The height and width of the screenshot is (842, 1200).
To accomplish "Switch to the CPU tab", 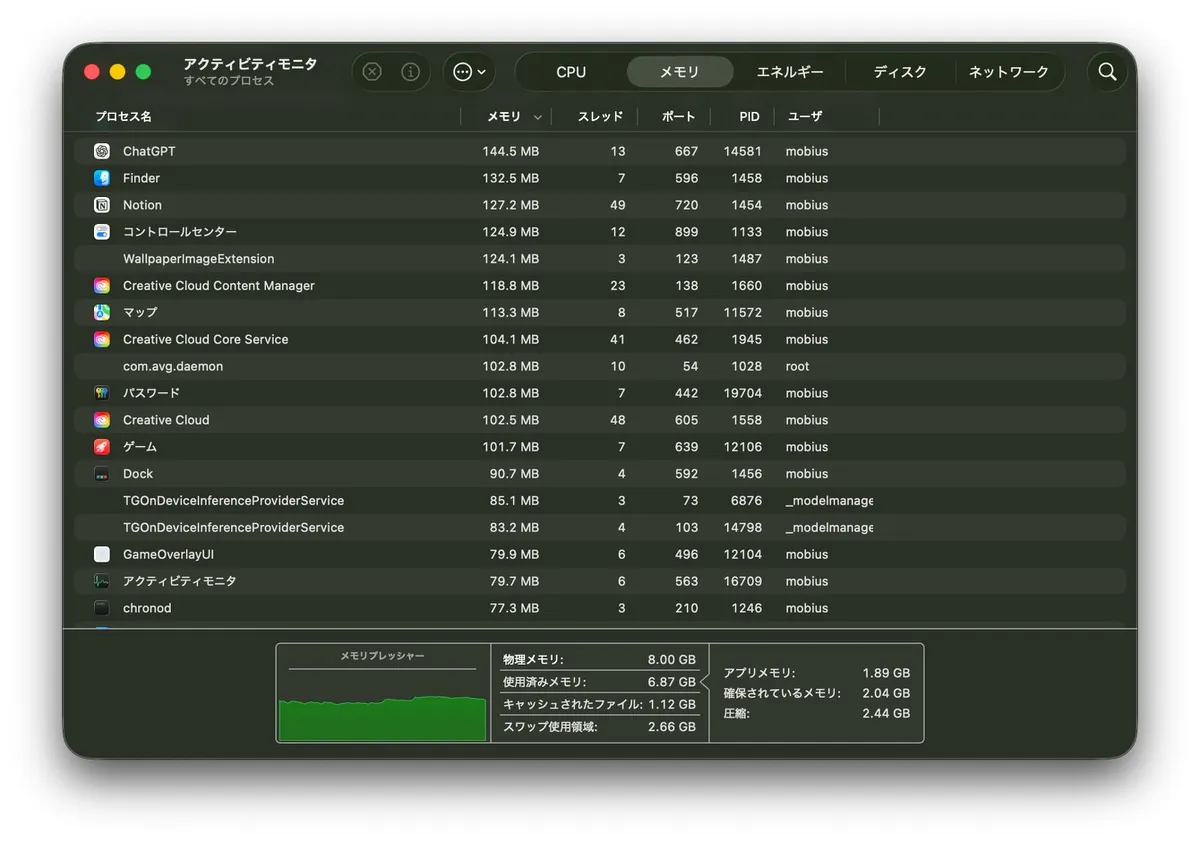I will (571, 72).
